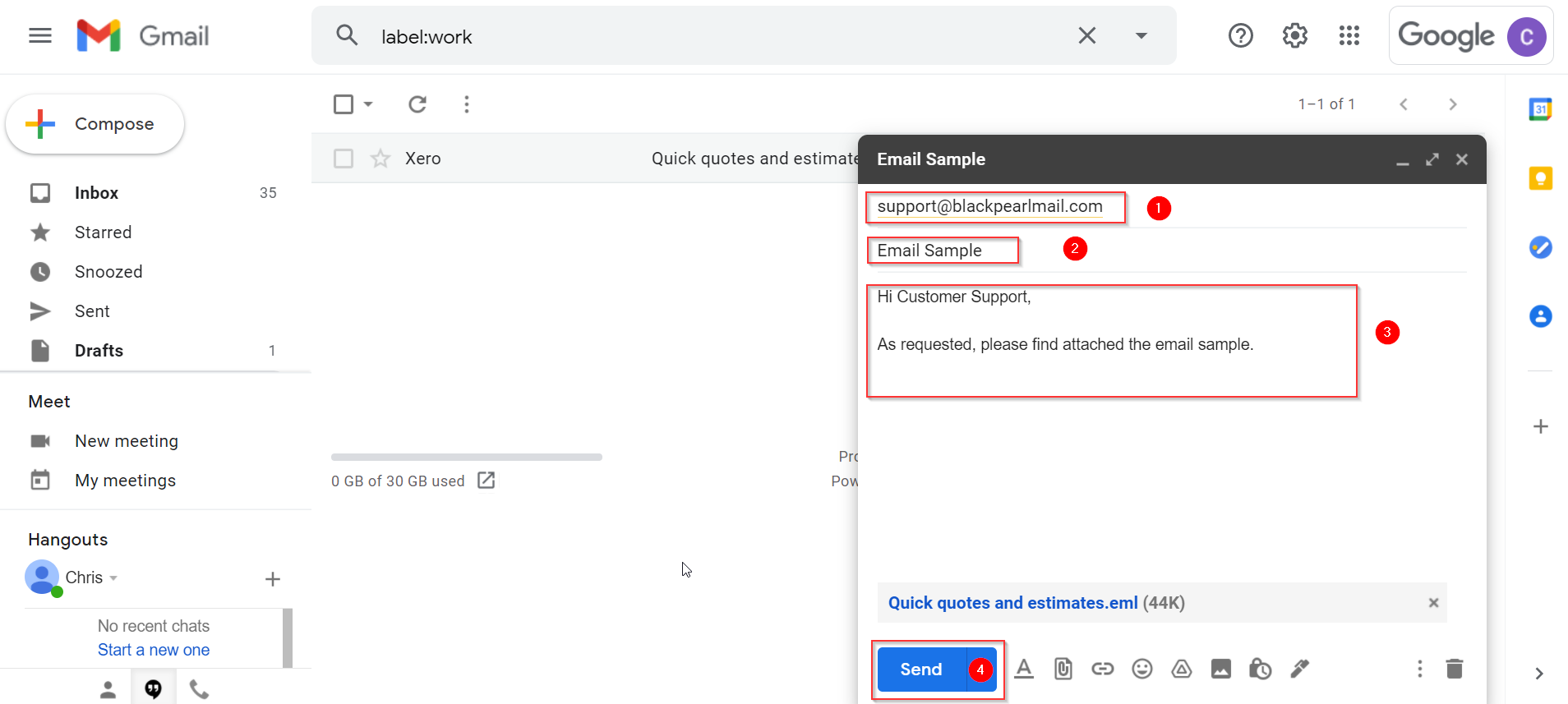
Task: Click the storage usage progress bar
Action: [x=466, y=457]
